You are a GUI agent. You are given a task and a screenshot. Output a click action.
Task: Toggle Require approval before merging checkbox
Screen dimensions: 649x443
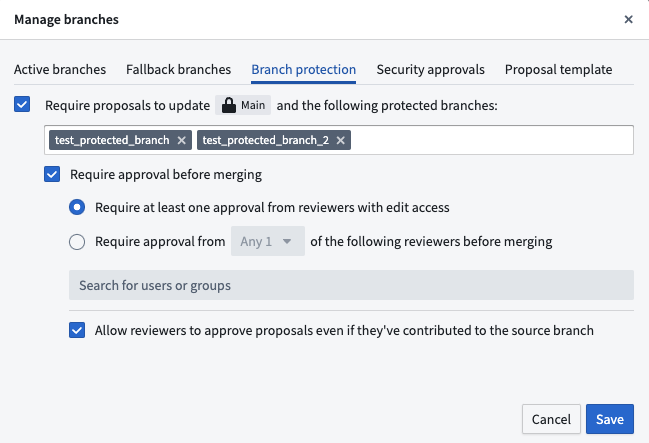click(x=52, y=174)
